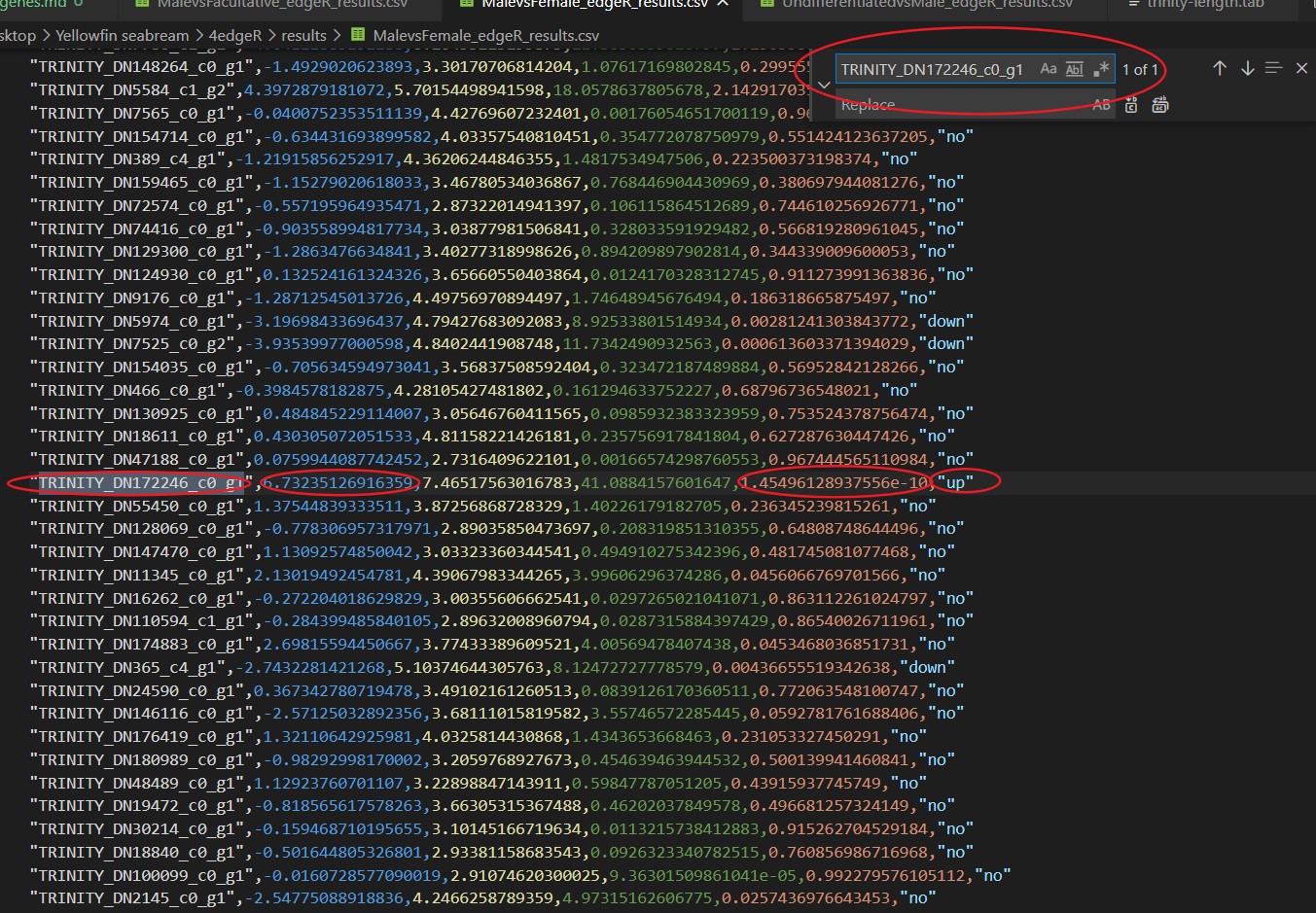
Task: Click highlighted TRINITY_DN172246_c0_g1 in editor
Action: tap(141, 483)
